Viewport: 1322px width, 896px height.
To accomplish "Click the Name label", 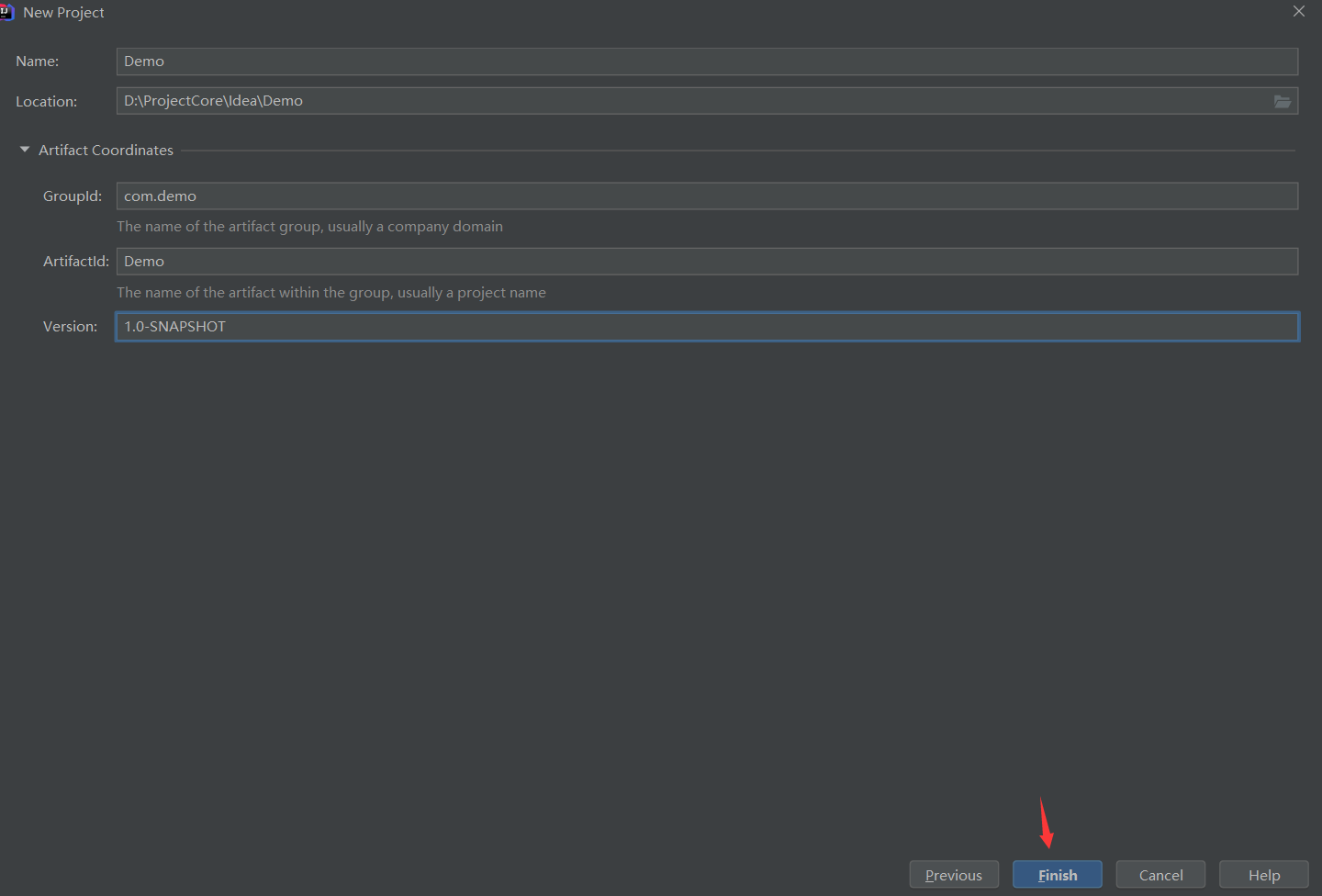I will click(37, 62).
